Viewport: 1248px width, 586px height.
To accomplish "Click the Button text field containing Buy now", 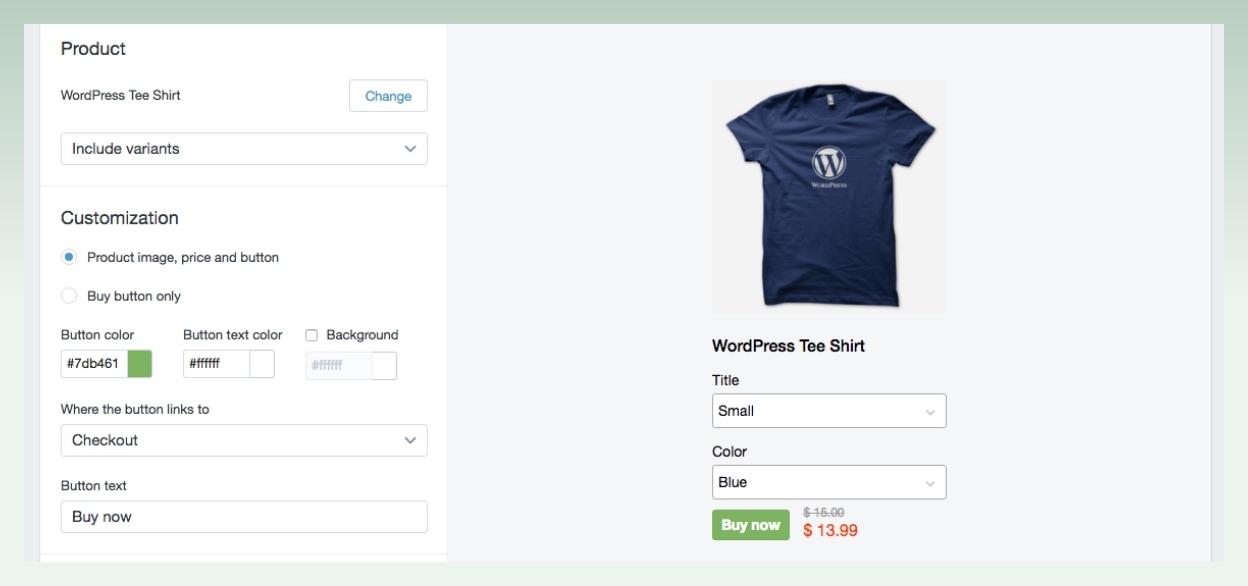I will [244, 518].
